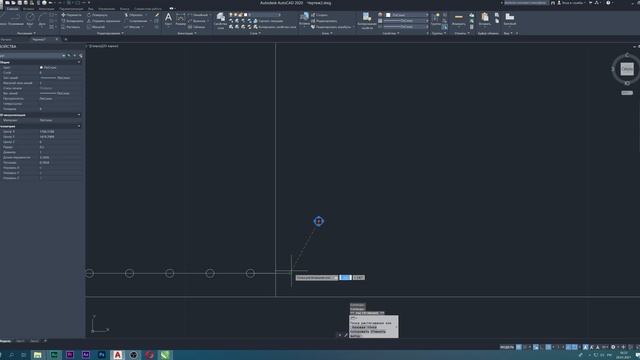Expand the Layers (Слои) panel title
Viewport: 640px width, 360px height.
point(255,33)
